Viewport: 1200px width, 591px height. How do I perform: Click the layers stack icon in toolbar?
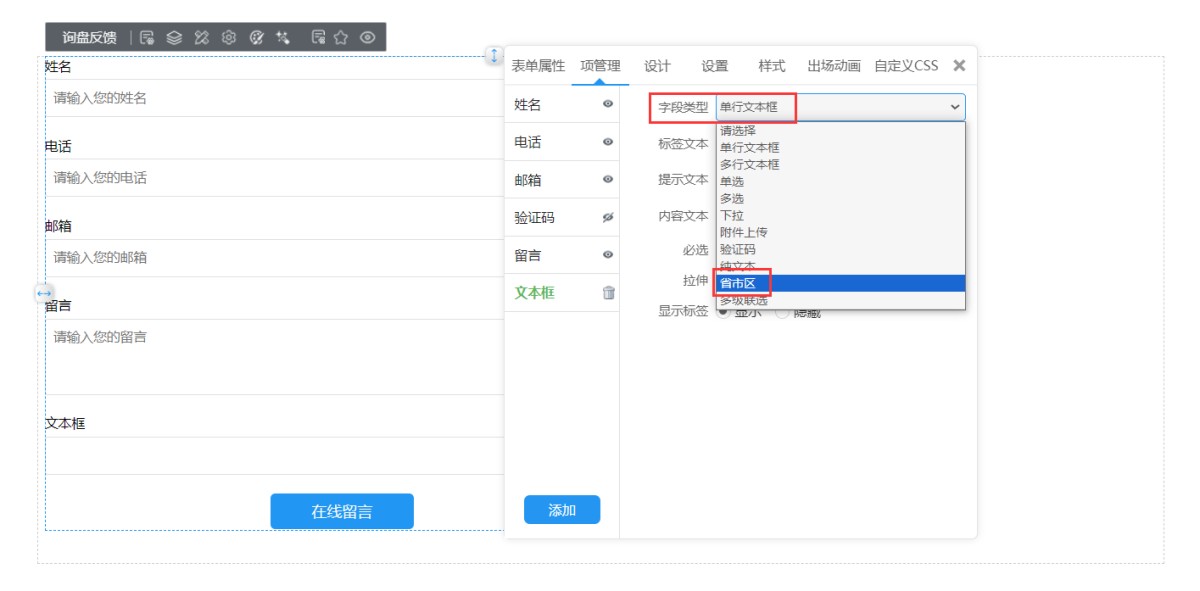(174, 38)
